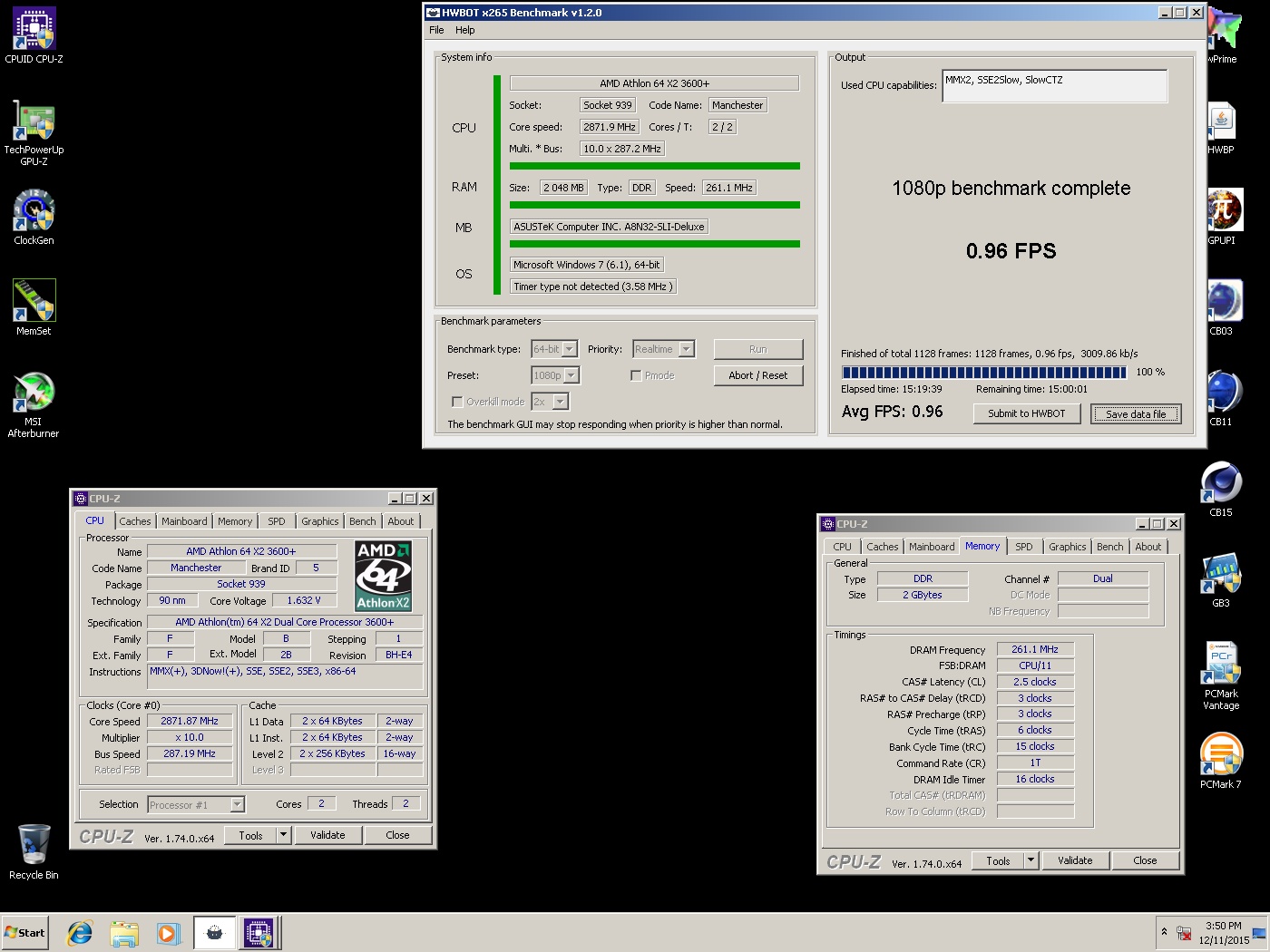The height and width of the screenshot is (952, 1270).
Task: Click Tools button in left CPU-Z
Action: [250, 835]
